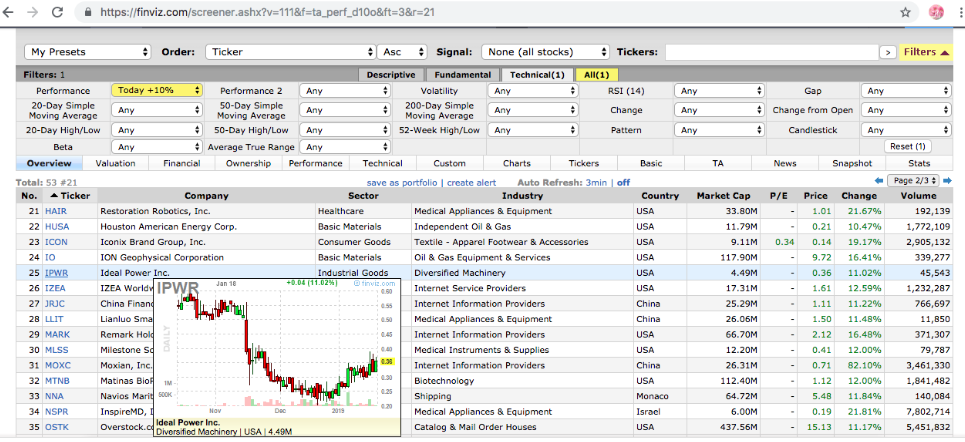
Task: Open the Financial view tab
Action: 182,163
